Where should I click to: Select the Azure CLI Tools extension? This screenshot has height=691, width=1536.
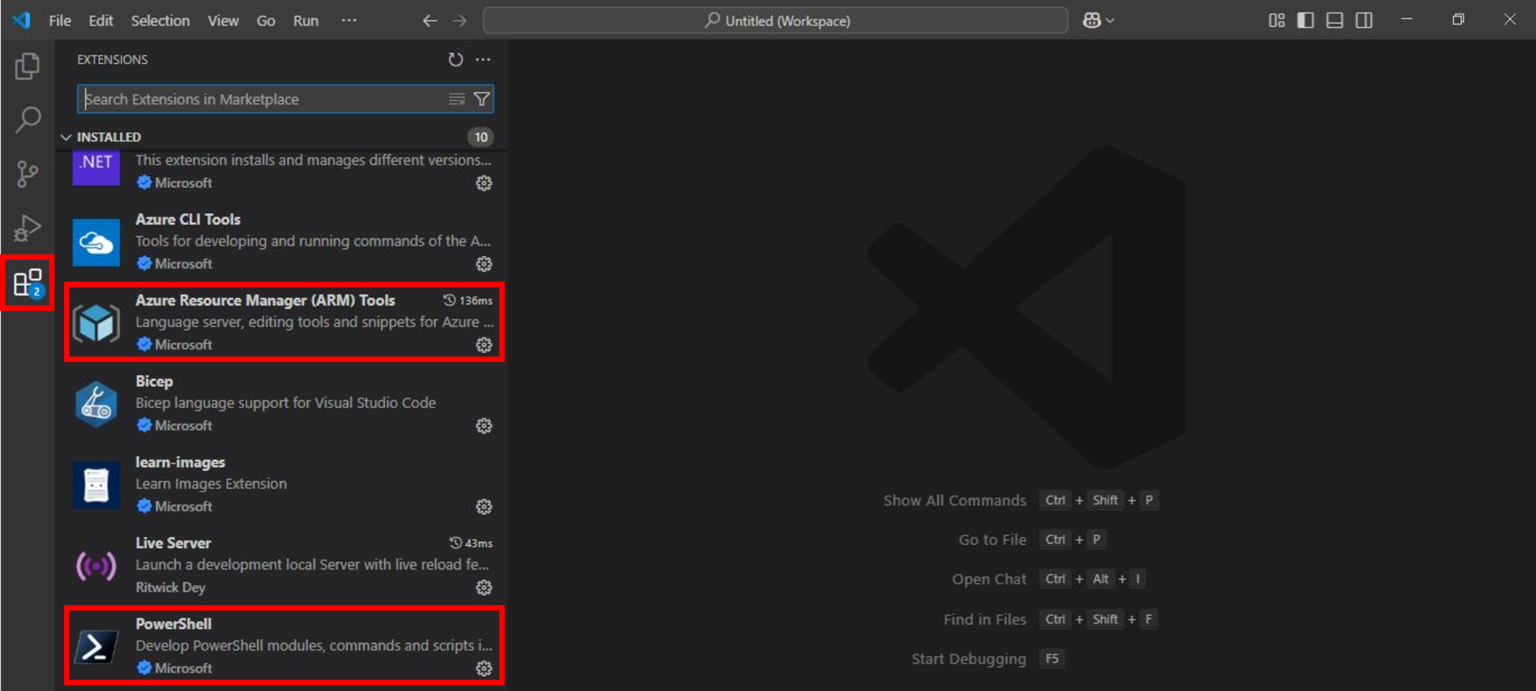280,241
